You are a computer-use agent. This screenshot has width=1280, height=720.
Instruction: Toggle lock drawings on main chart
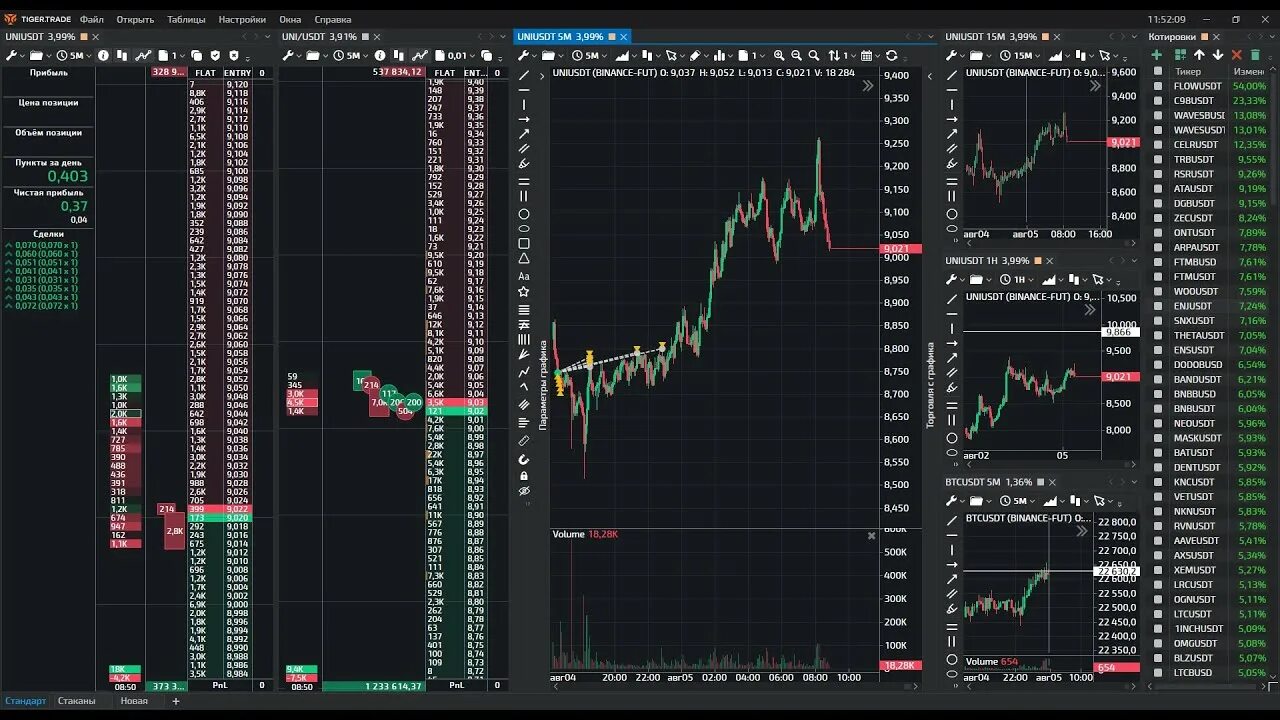524,476
